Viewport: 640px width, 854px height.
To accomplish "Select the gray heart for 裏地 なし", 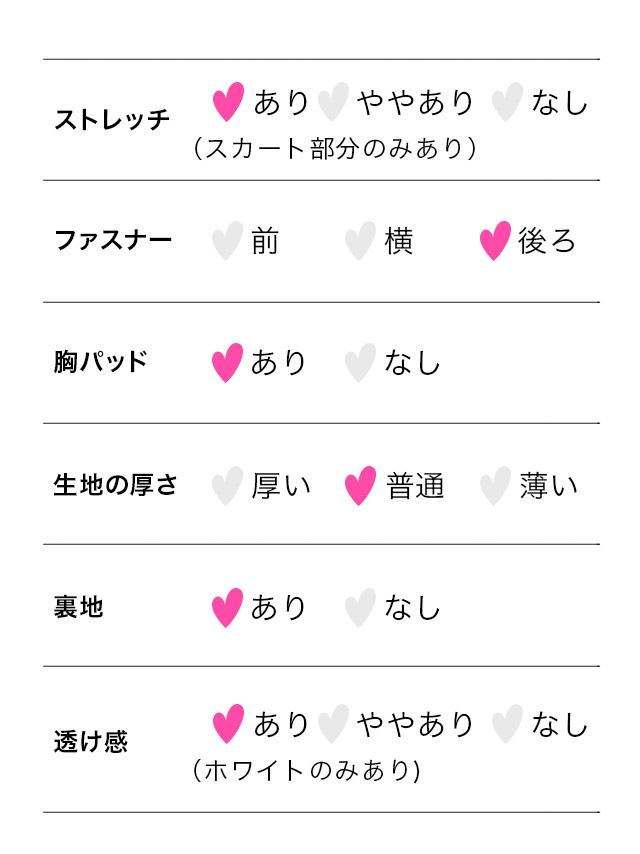I will pos(360,608).
